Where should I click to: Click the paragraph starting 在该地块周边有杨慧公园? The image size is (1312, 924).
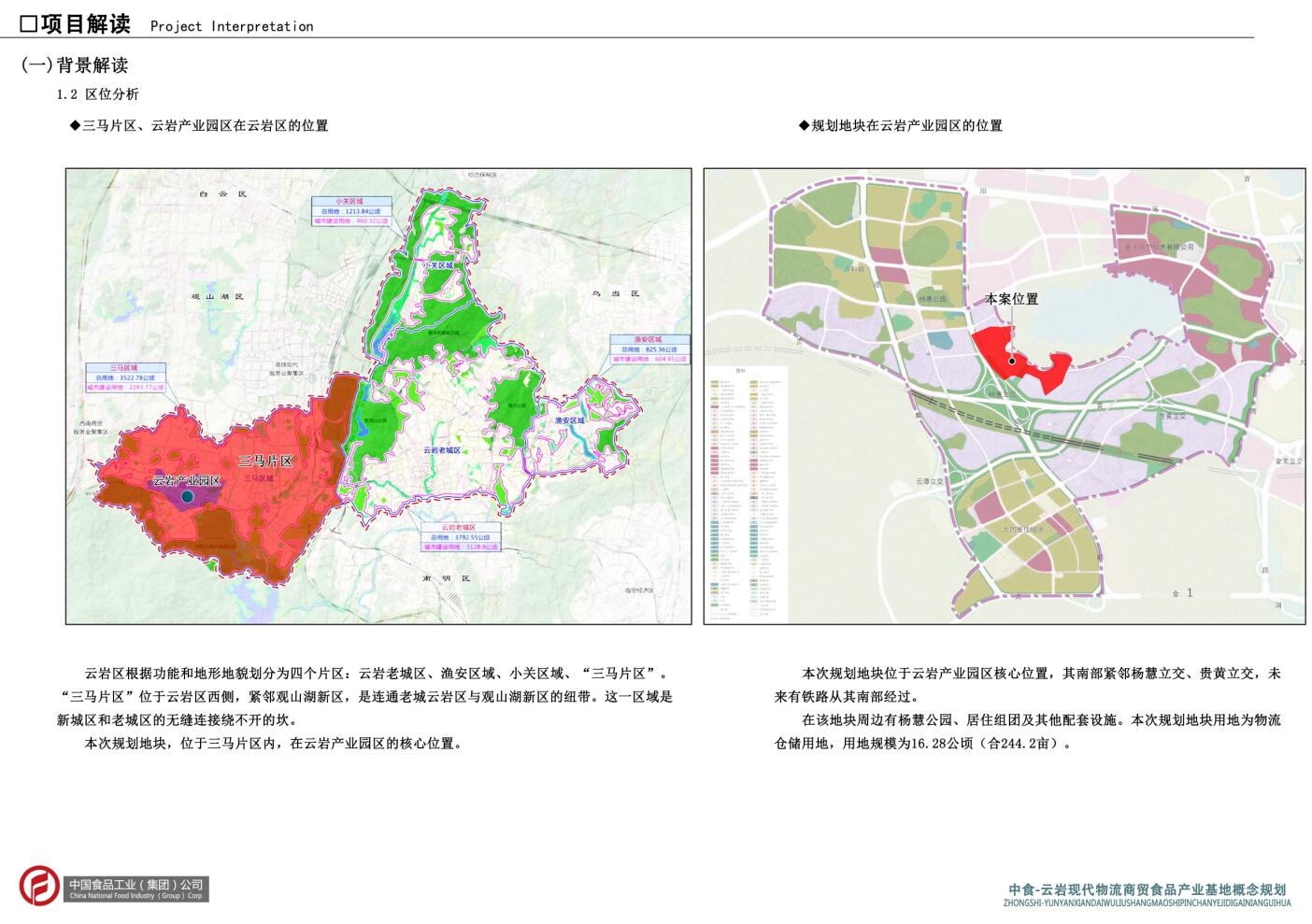[1028, 732]
